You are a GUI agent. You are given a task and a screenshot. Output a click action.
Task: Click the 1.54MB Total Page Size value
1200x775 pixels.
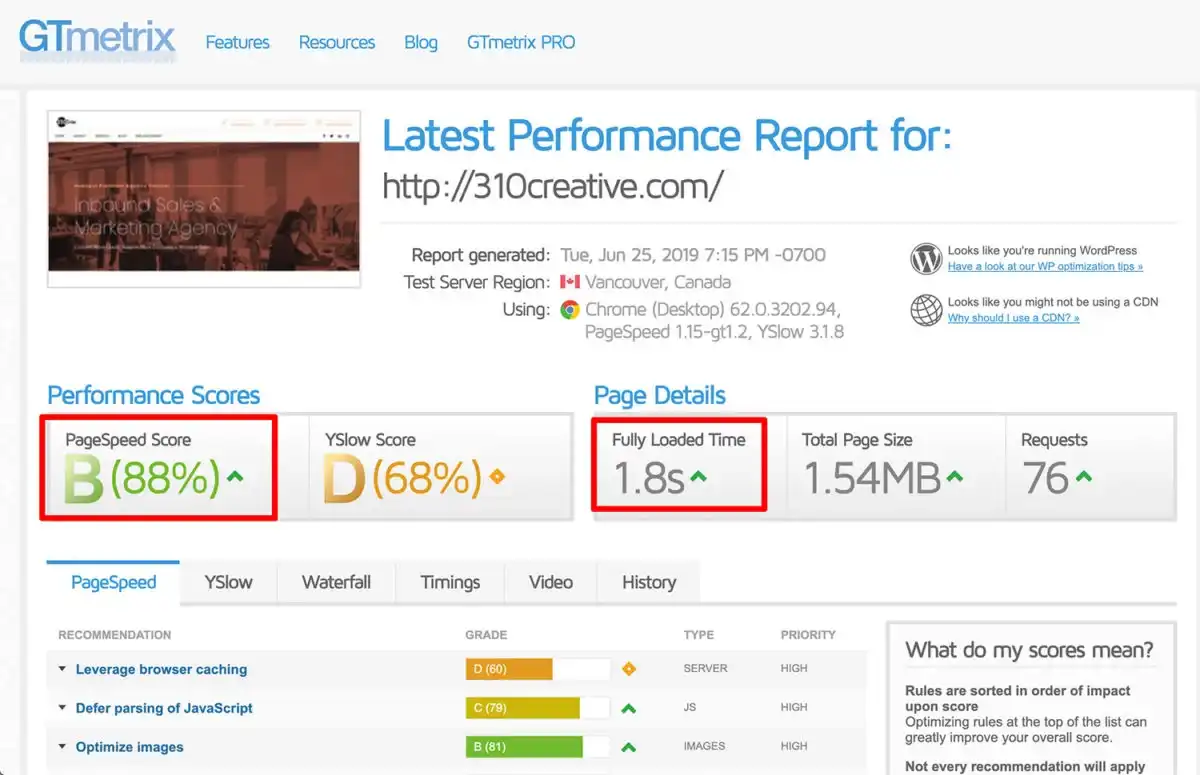pyautogui.click(x=871, y=478)
